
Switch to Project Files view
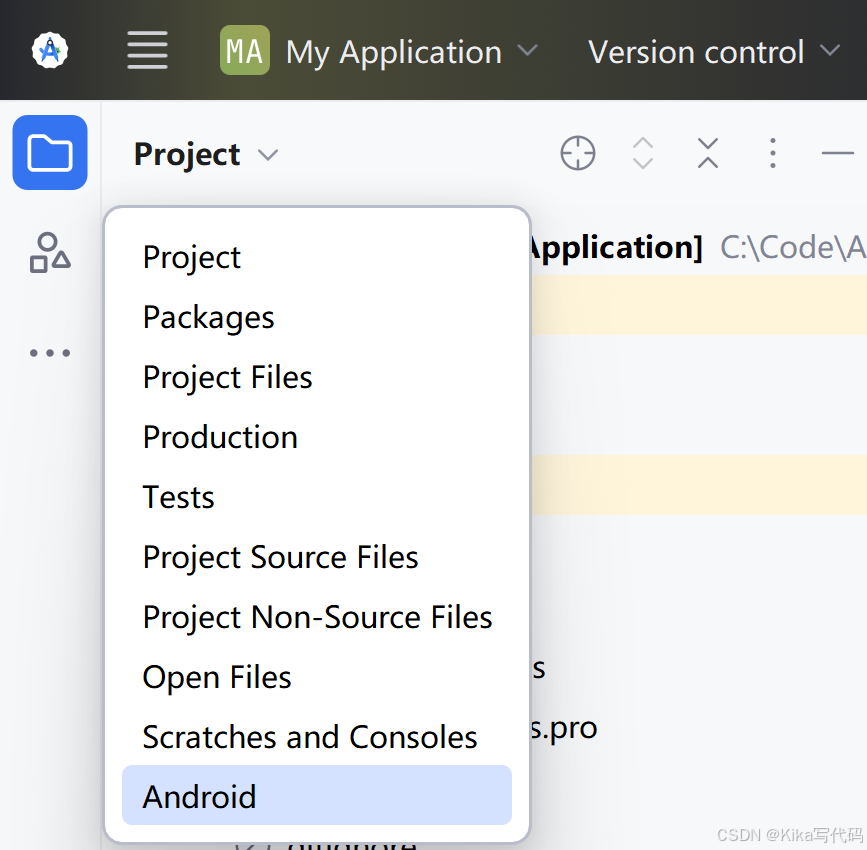(x=228, y=377)
